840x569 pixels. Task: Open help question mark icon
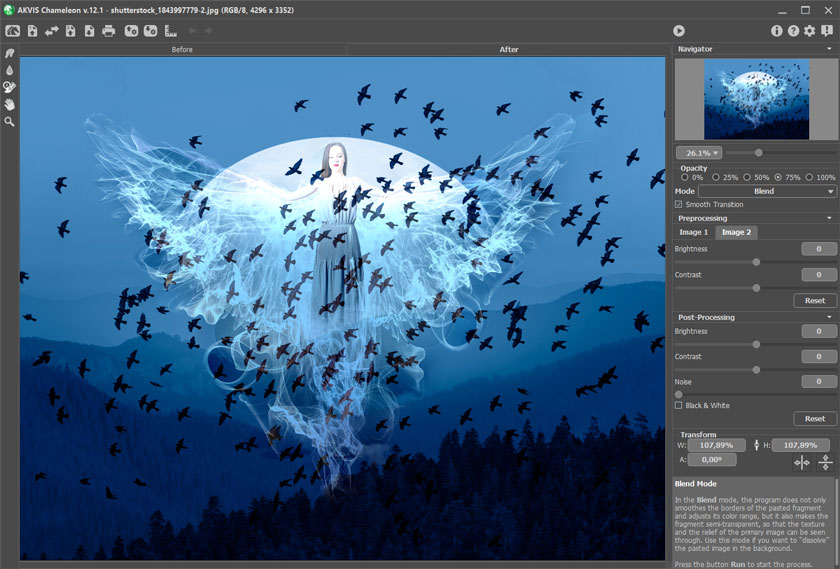793,31
